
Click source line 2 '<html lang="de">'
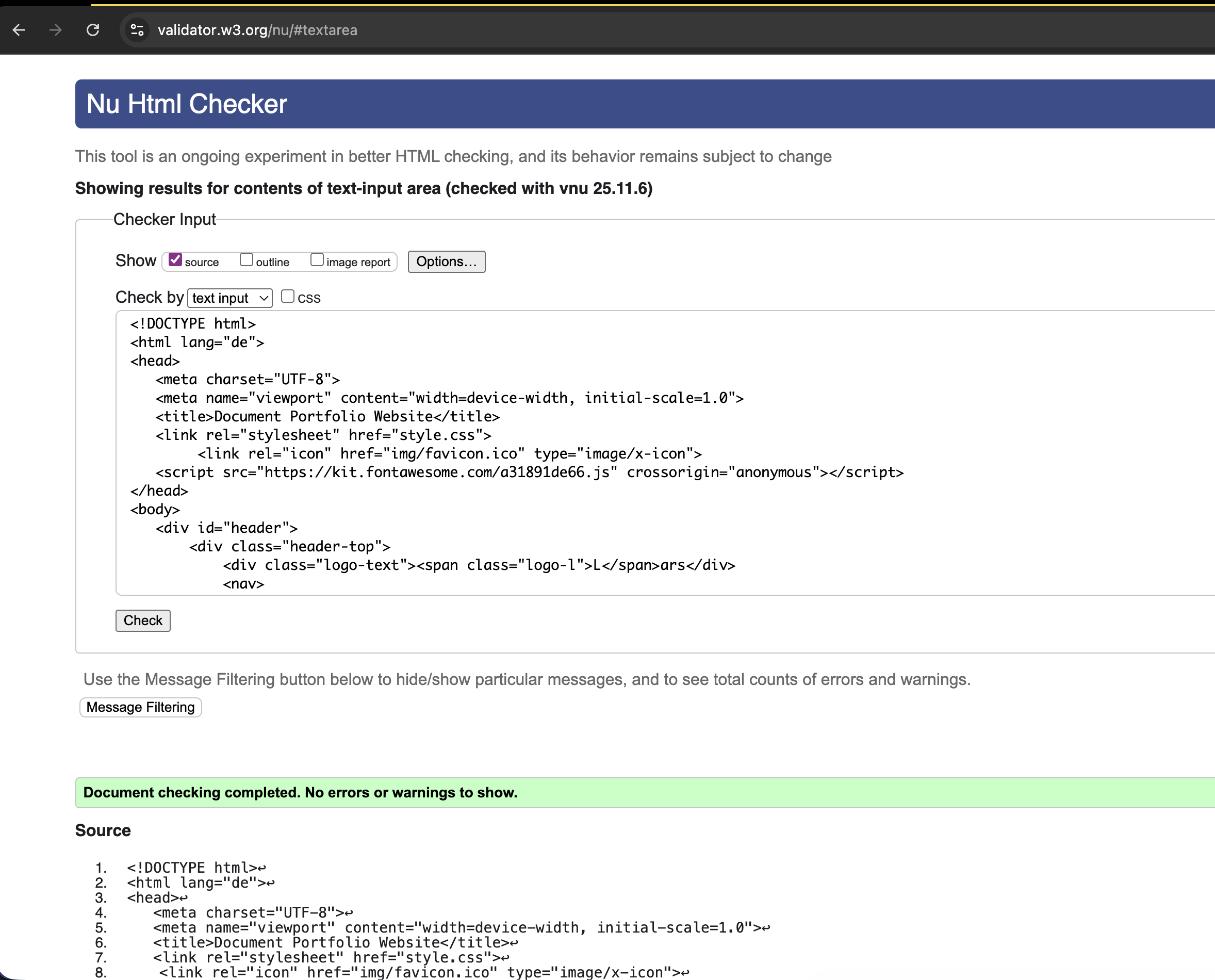201,883
